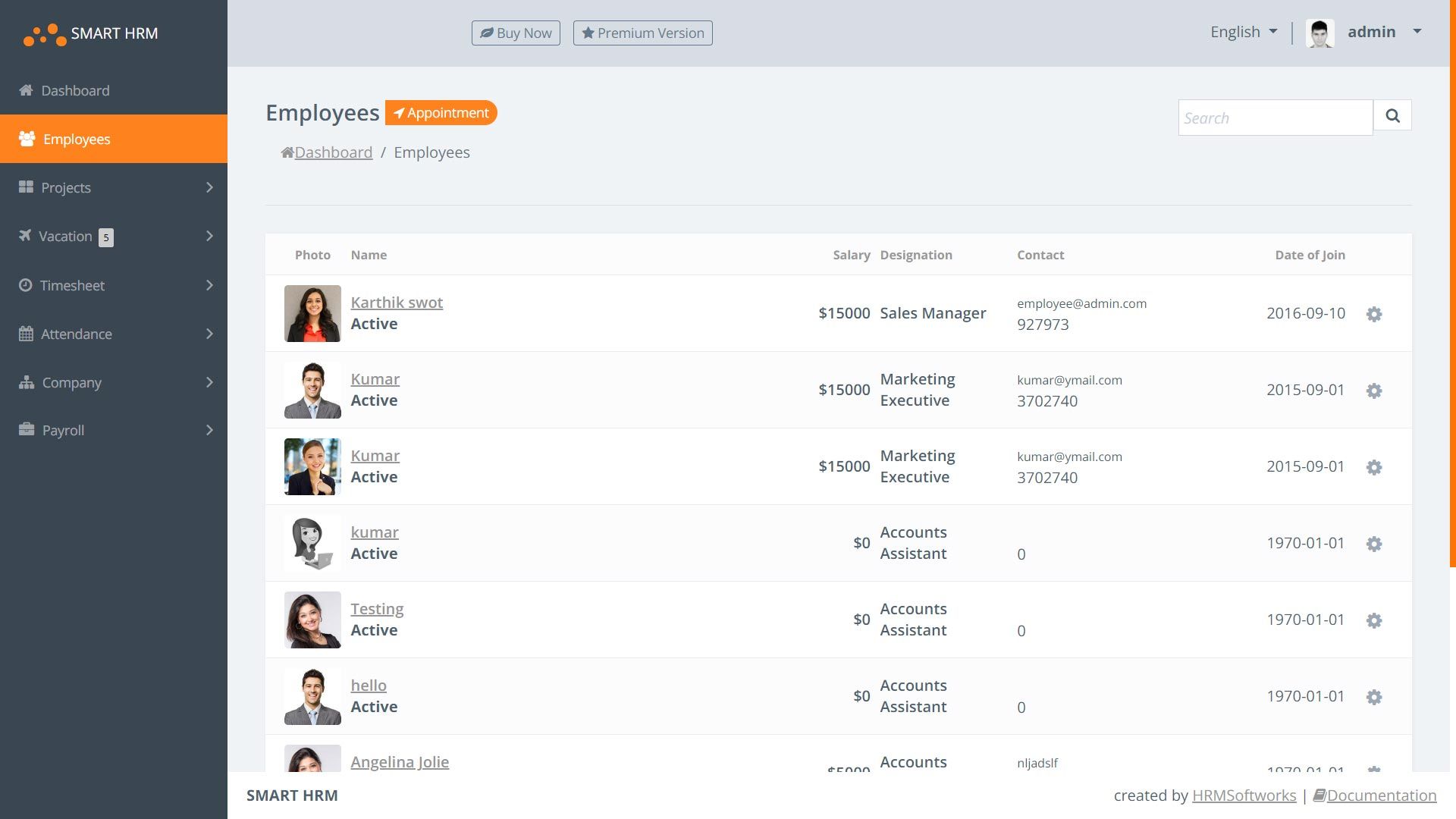Select Timesheet in the sidebar
Image resolution: width=1456 pixels, height=819 pixels.
pos(72,285)
